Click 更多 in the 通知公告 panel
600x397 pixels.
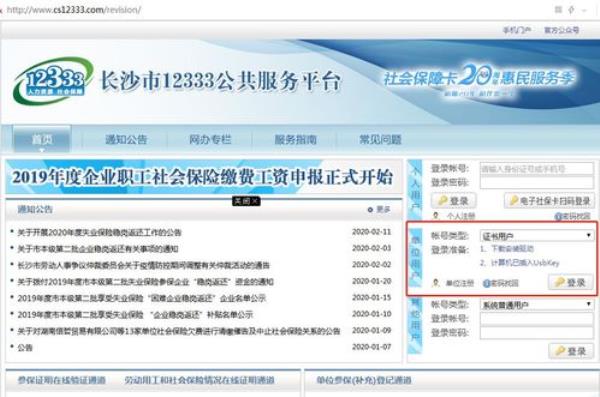383,210
